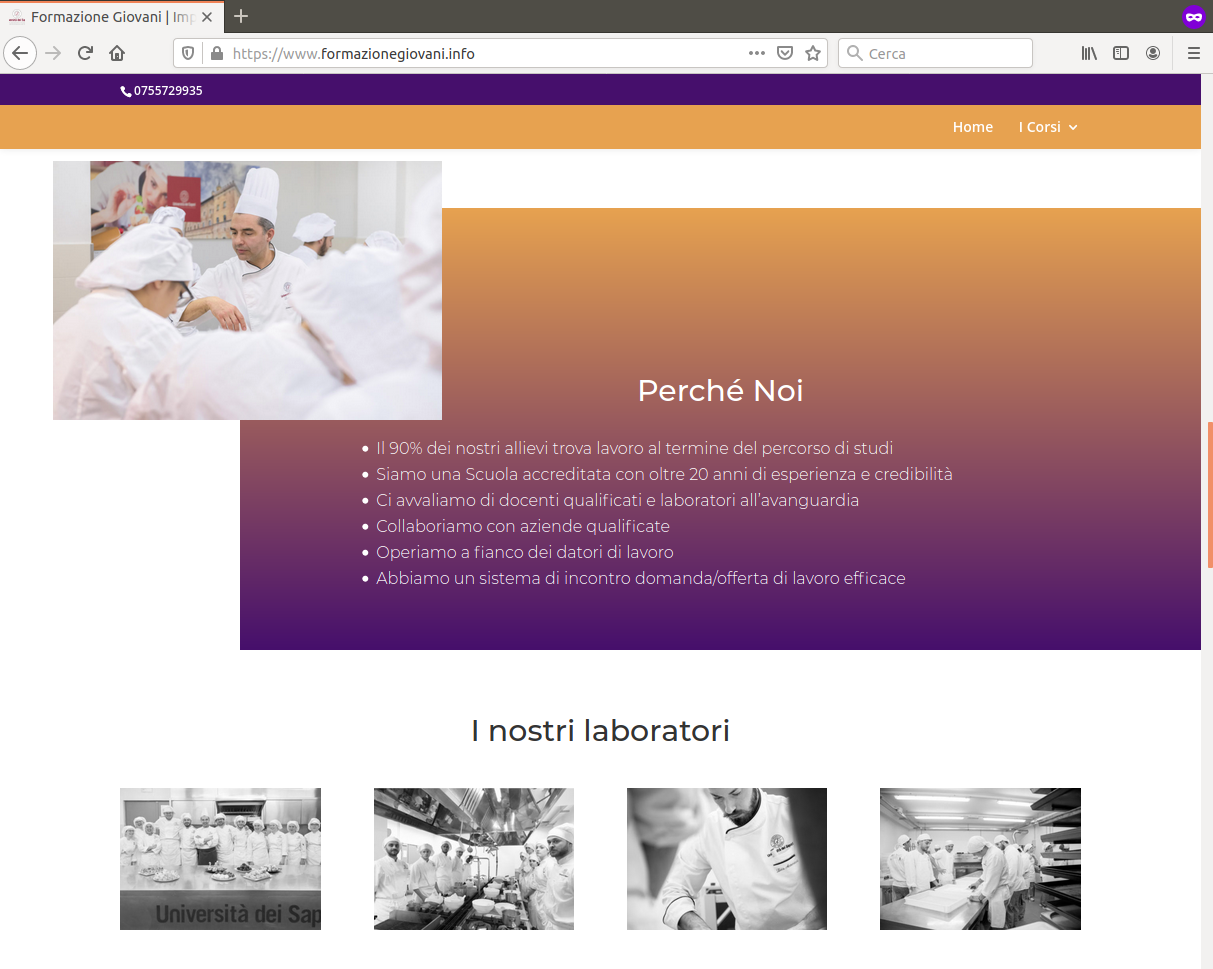Expand the I Corsi dropdown menu

(x=1048, y=127)
